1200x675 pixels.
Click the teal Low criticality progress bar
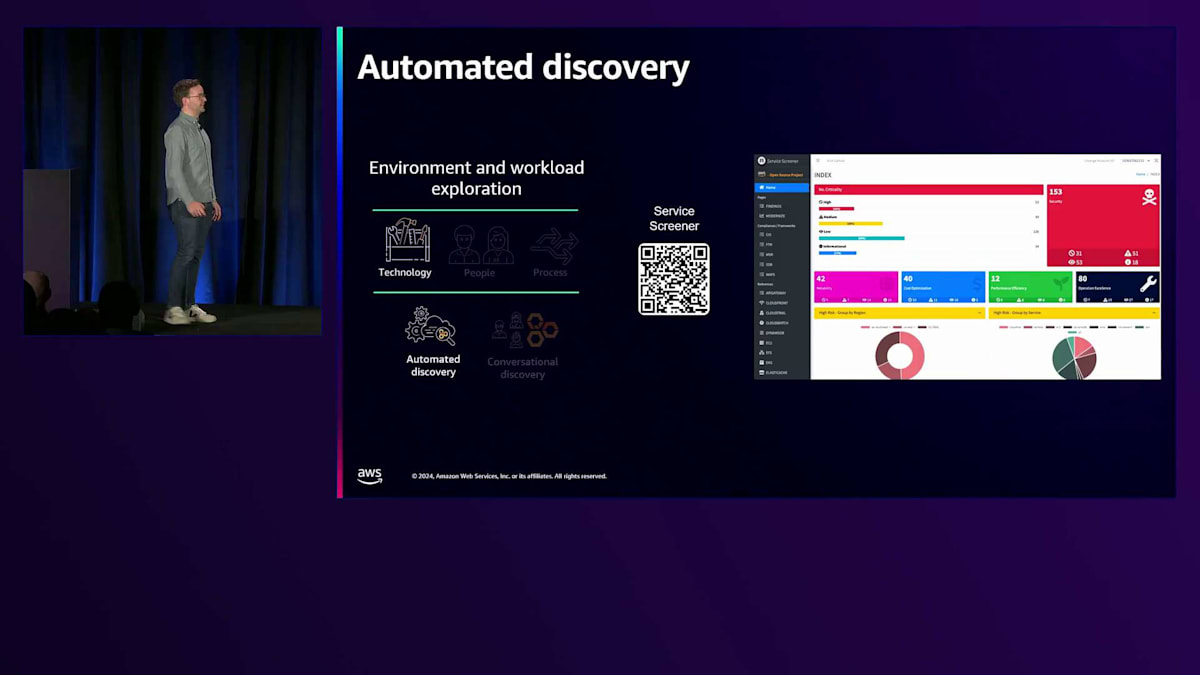click(x=862, y=238)
